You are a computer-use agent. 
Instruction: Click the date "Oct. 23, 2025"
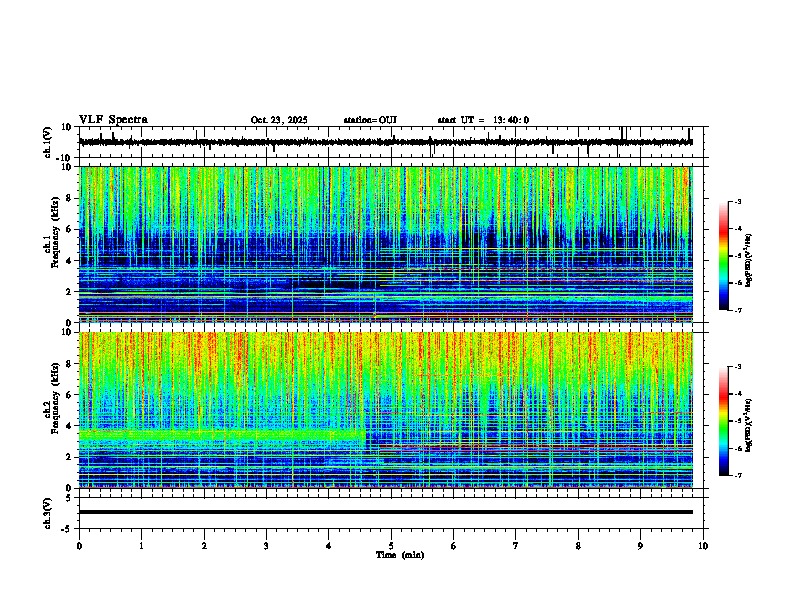point(279,120)
